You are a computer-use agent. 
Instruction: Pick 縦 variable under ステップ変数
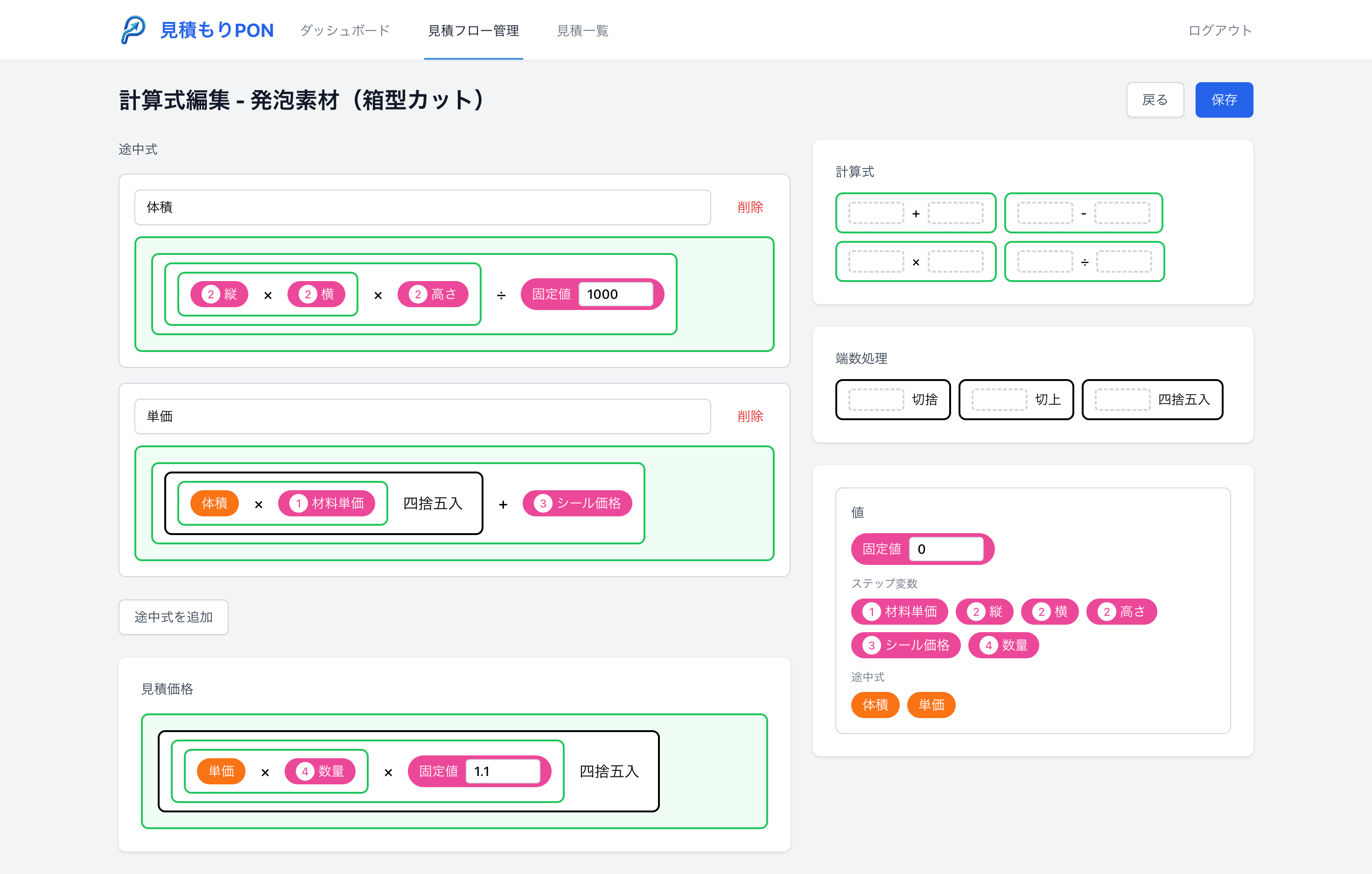pos(985,612)
